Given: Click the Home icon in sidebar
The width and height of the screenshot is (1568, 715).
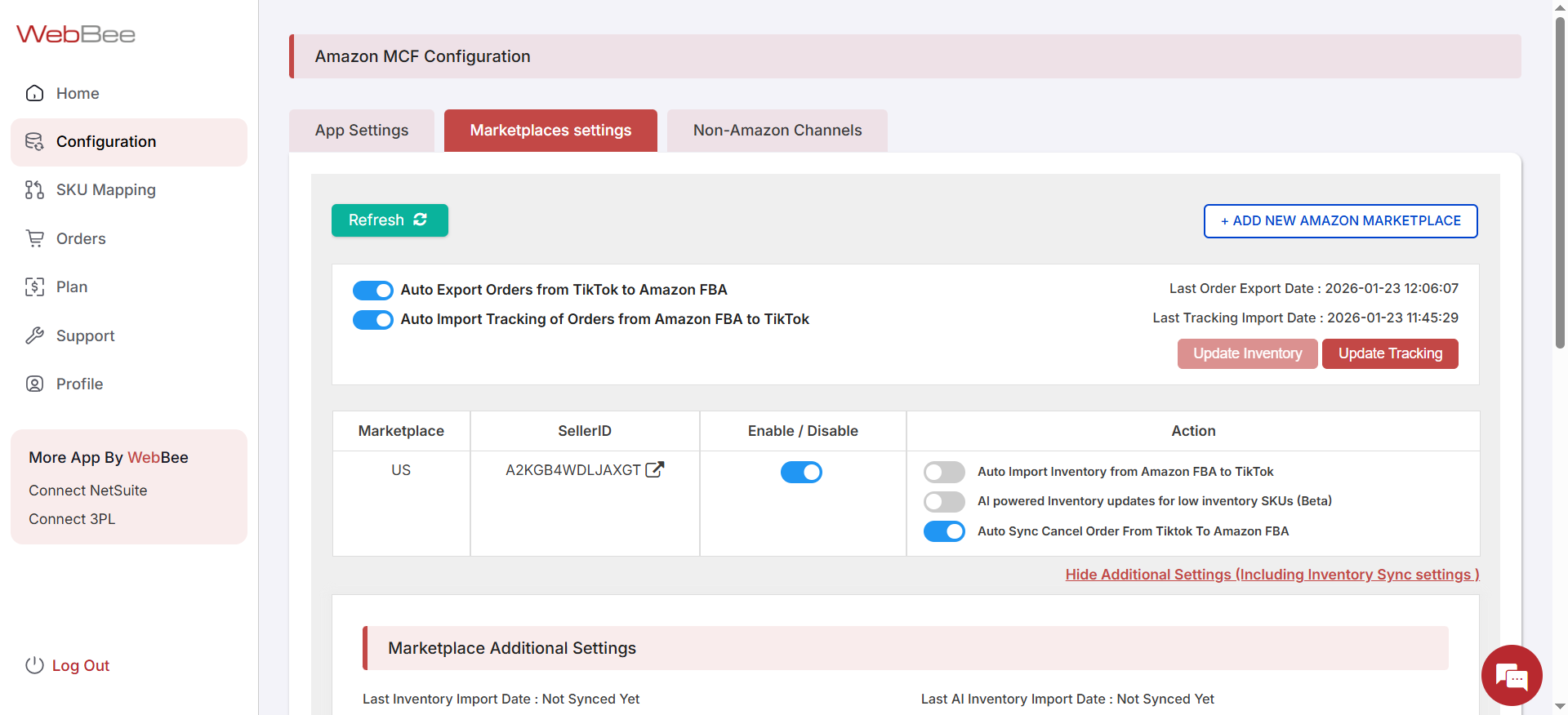Looking at the screenshot, I should [x=34, y=93].
